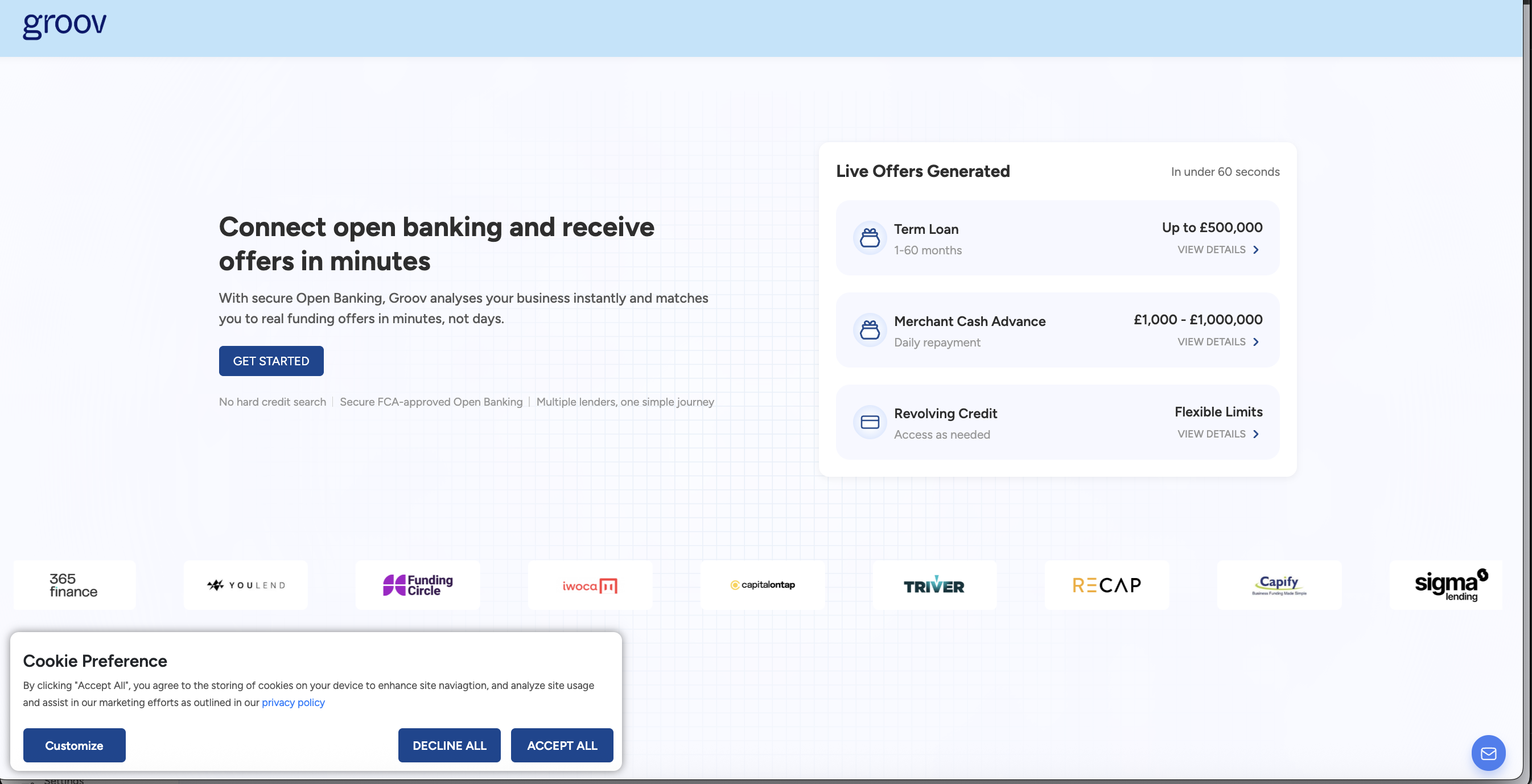1532x784 pixels.
Task: Click the Funding Circle logo
Action: tap(418, 585)
